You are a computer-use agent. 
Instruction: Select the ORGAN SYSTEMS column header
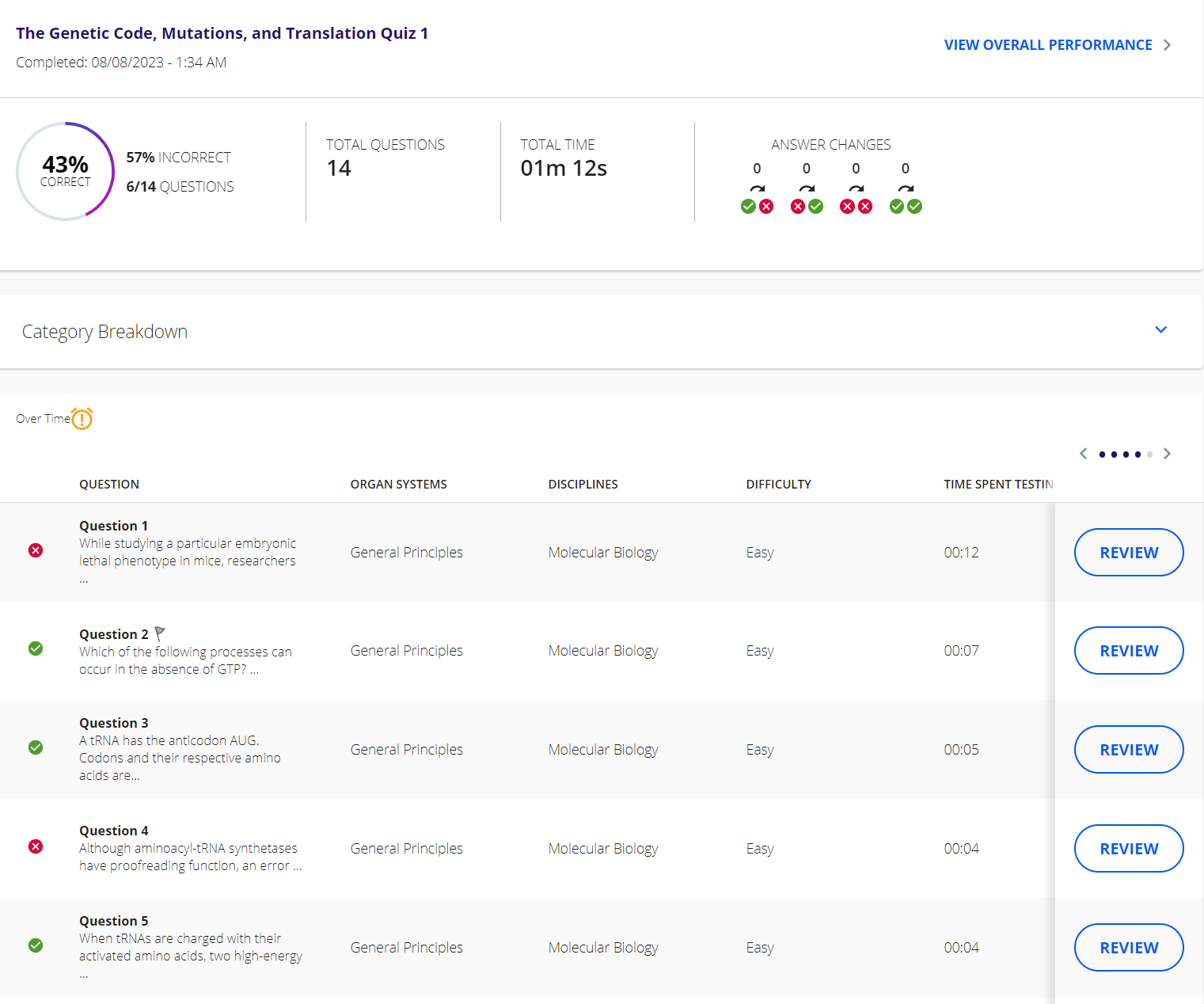pos(399,484)
